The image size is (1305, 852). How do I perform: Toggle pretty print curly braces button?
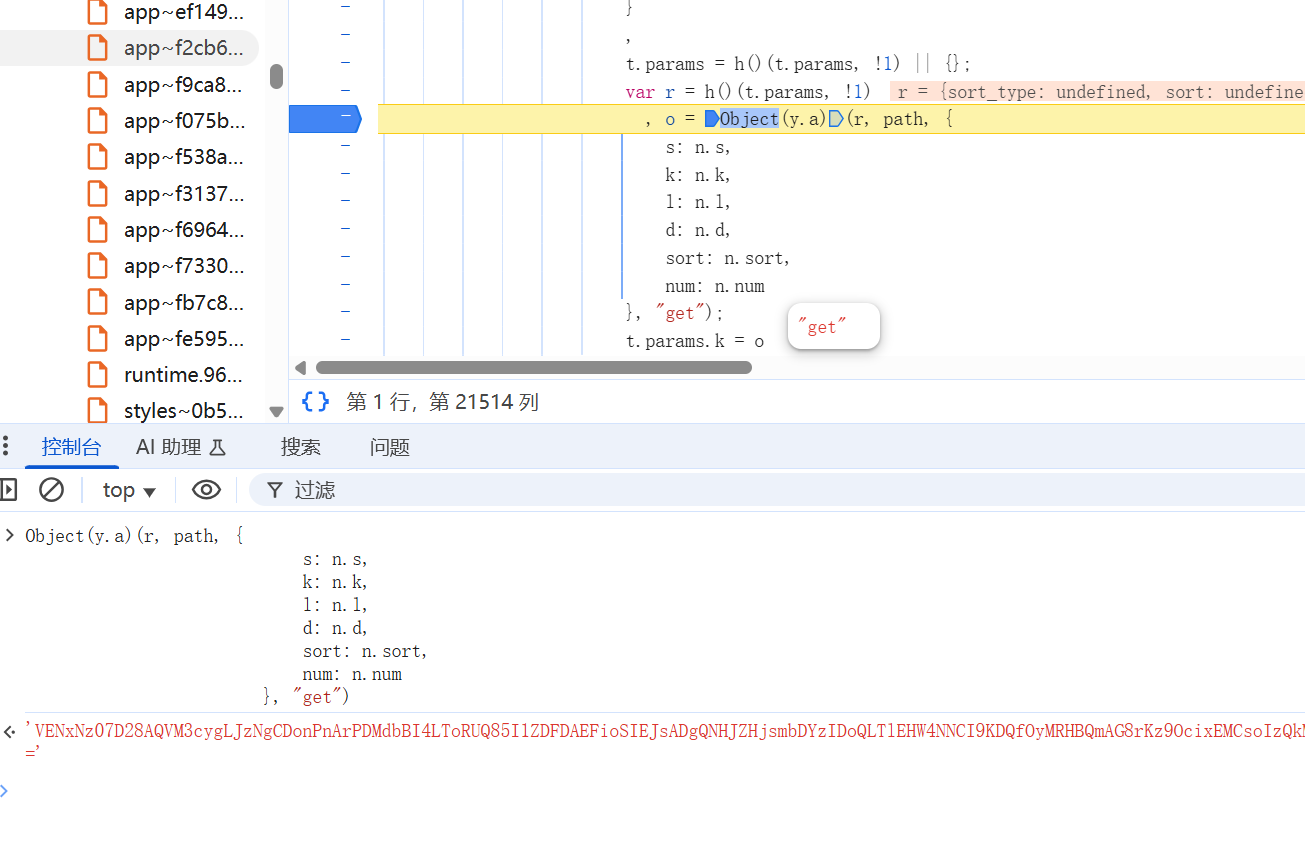315,402
